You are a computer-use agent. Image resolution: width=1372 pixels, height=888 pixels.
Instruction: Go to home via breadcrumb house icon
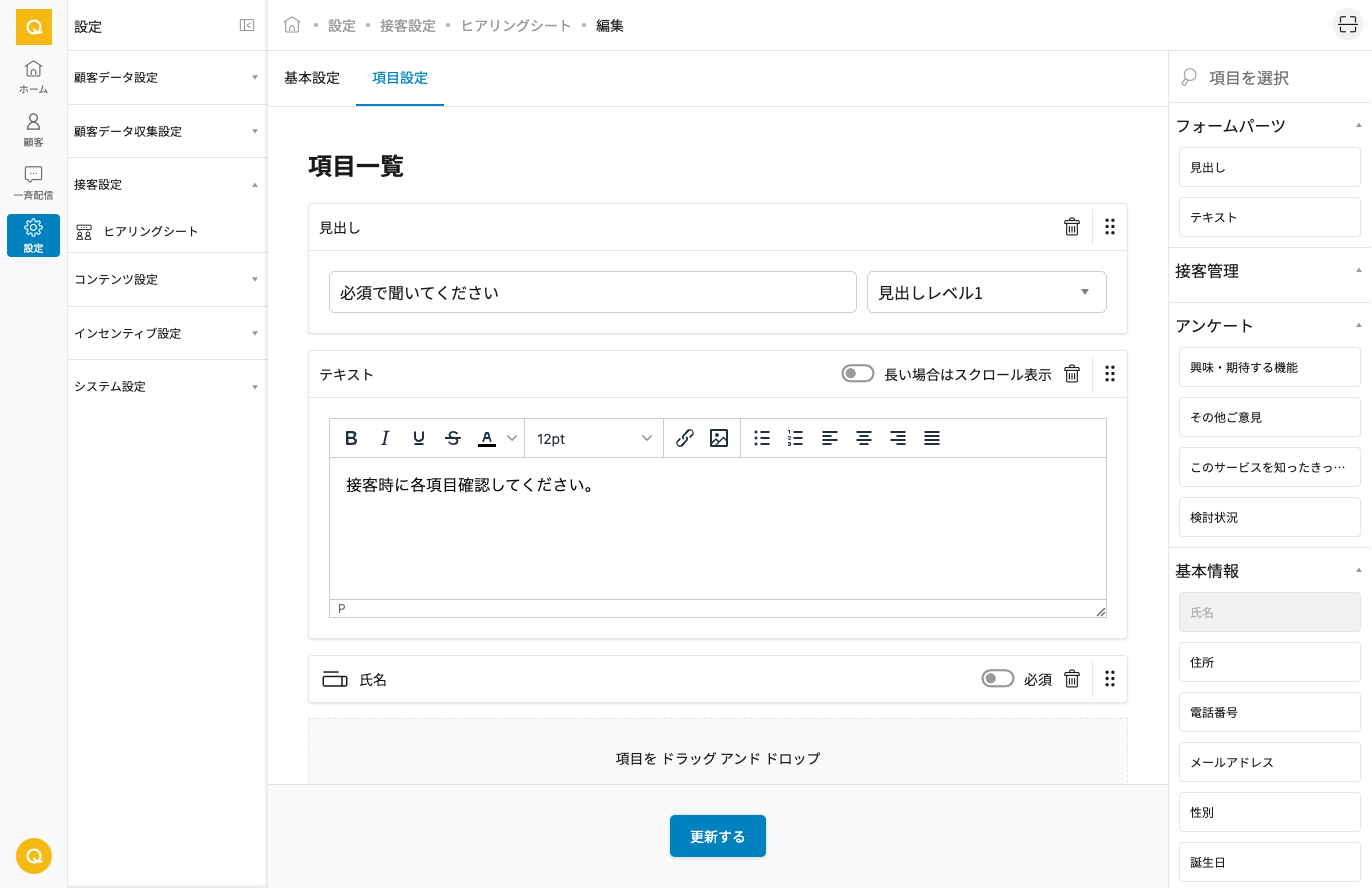(292, 26)
